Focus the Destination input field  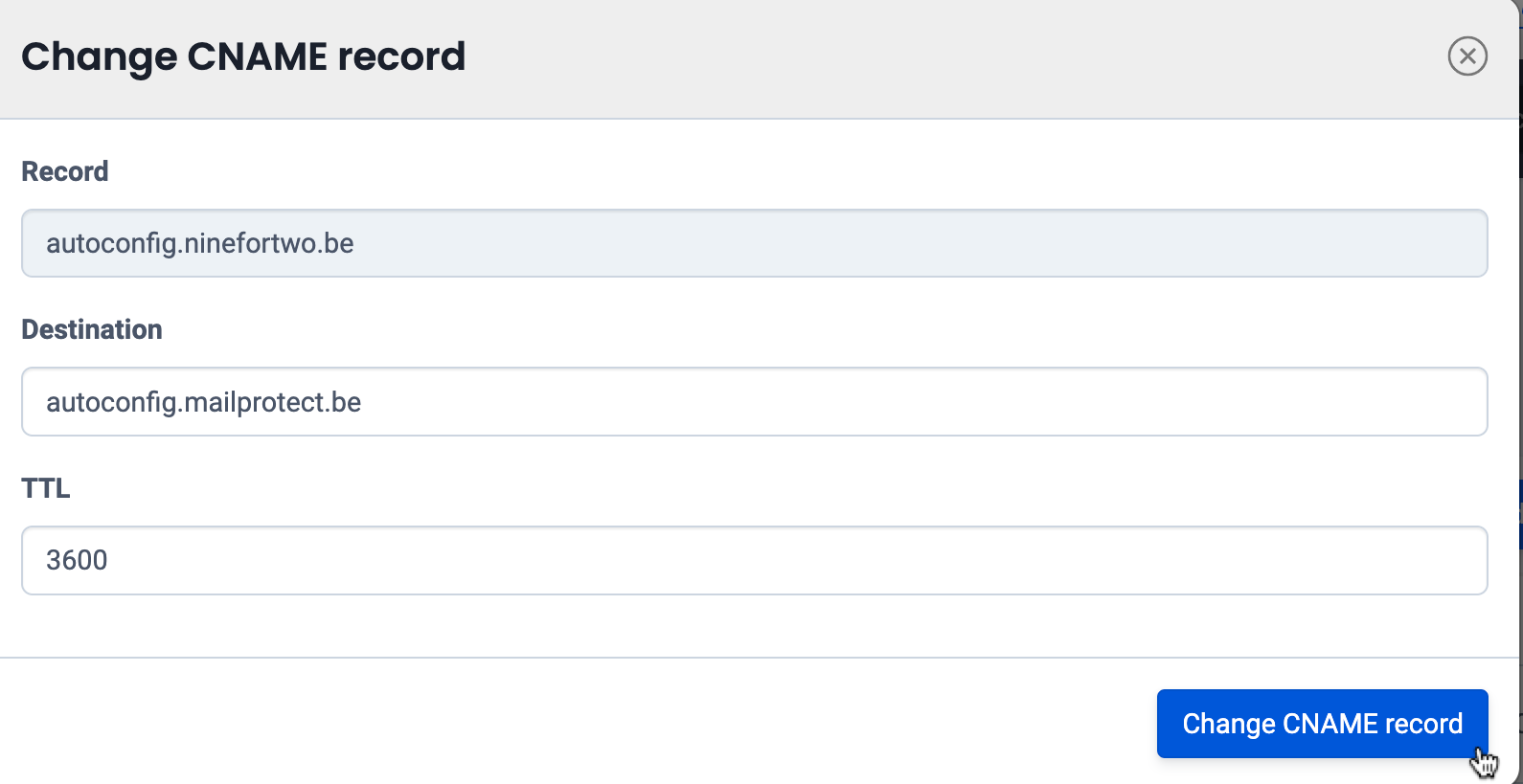coord(754,402)
